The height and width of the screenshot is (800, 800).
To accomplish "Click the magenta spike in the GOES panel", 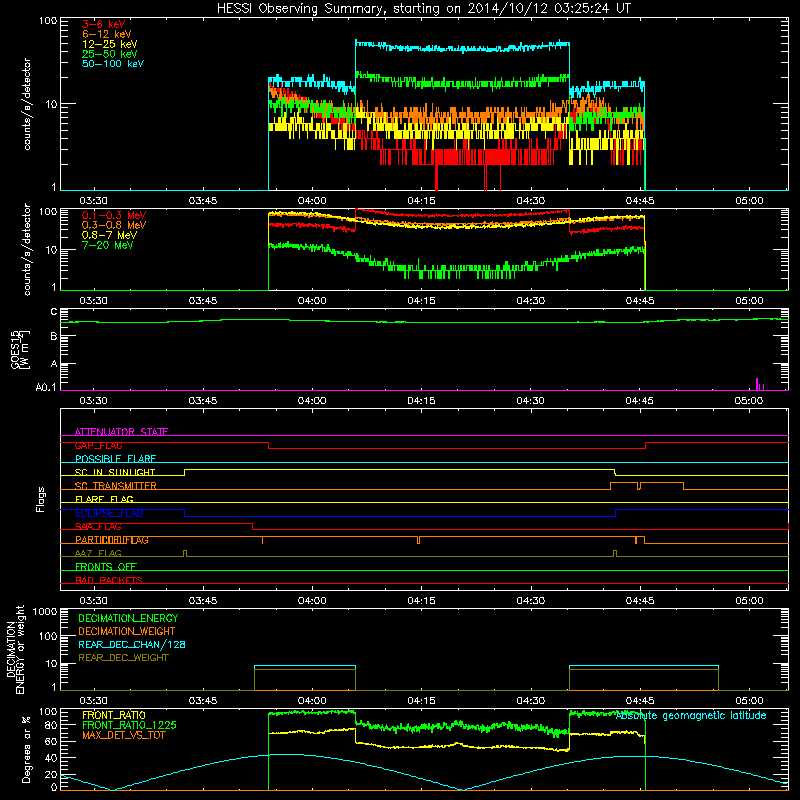I will click(x=757, y=384).
